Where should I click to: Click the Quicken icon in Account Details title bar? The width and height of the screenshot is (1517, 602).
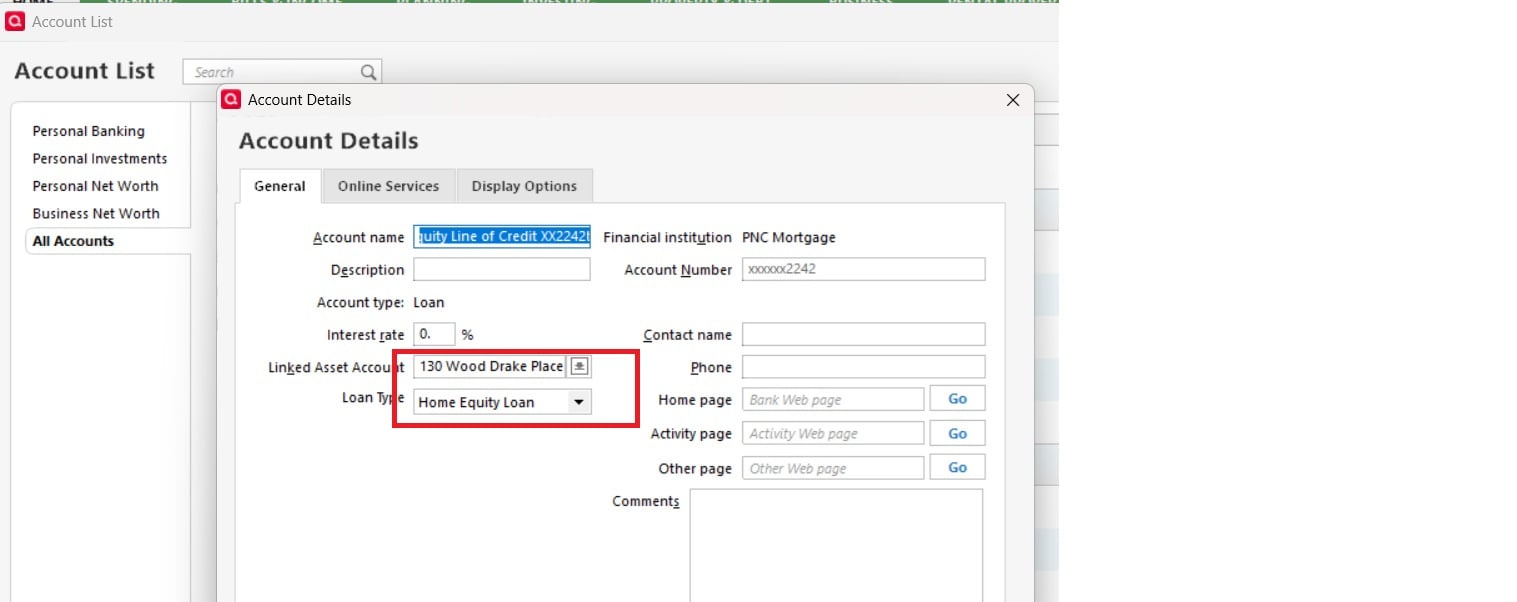point(231,99)
